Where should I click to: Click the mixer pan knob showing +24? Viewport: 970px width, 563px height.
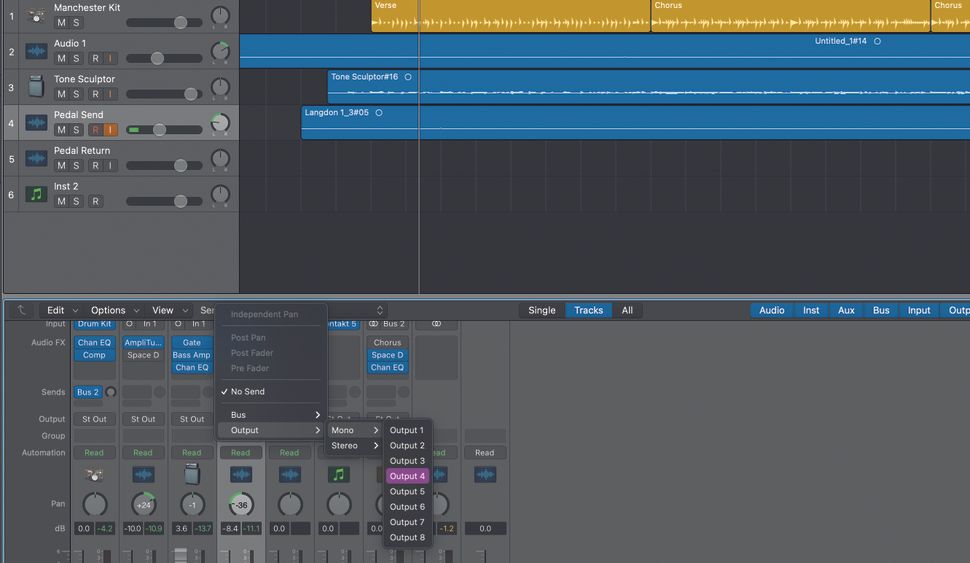144,505
